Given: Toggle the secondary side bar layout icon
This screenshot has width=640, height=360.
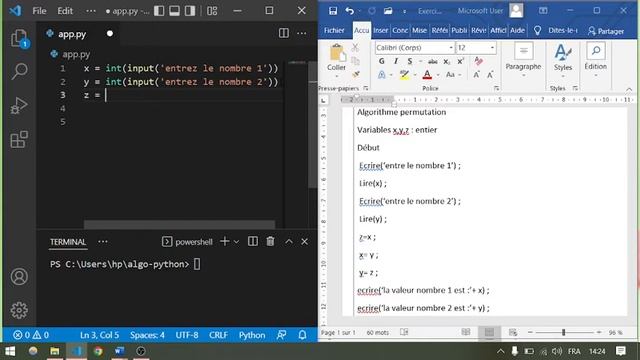Looking at the screenshot, I should point(190,11).
